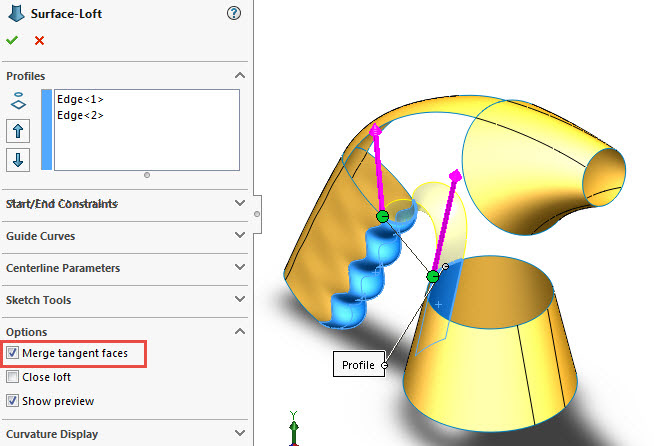This screenshot has width=654, height=446.
Task: Expand Centerline Parameters section
Action: tap(240, 267)
